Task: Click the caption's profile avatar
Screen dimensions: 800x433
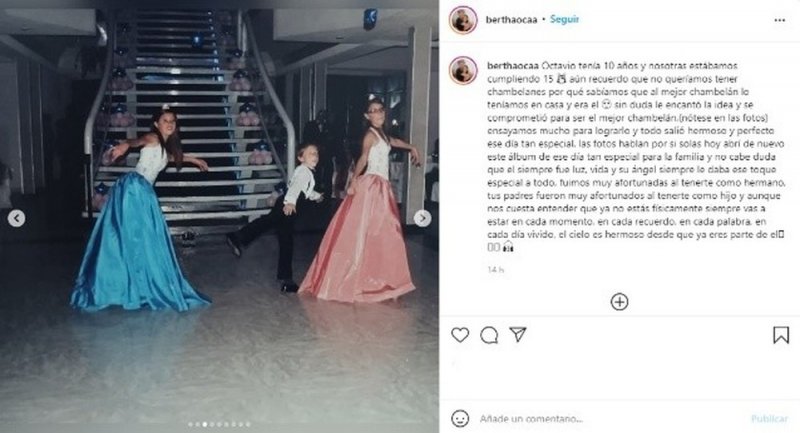Action: (463, 70)
